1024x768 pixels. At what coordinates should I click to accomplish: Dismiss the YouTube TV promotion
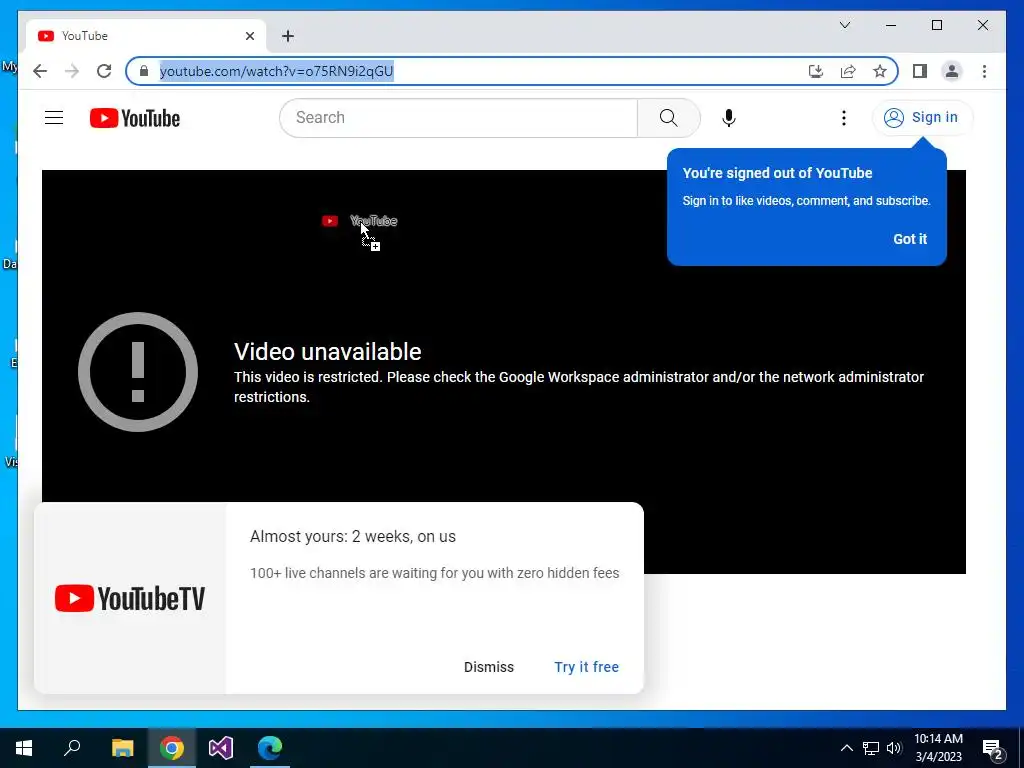(488, 667)
